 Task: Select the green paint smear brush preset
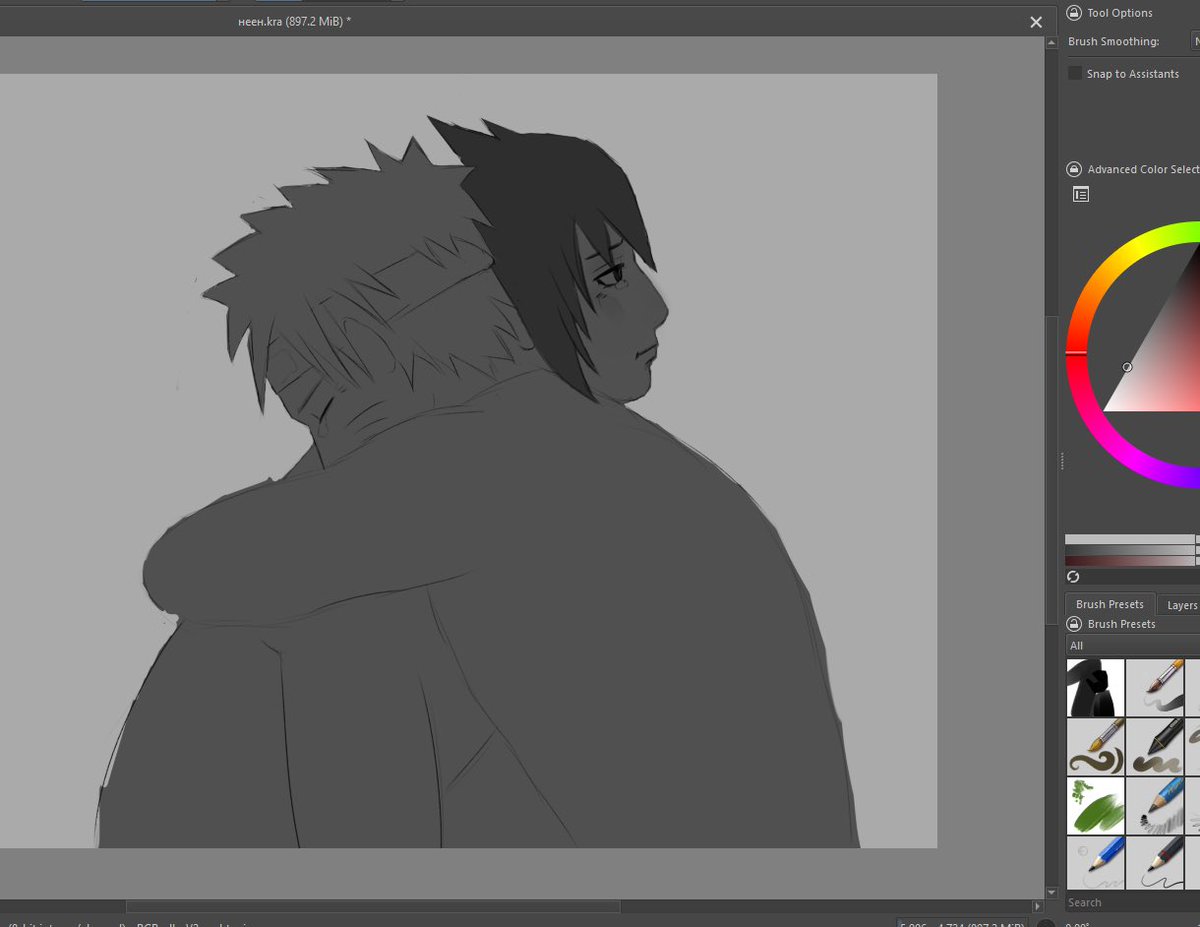[1095, 806]
